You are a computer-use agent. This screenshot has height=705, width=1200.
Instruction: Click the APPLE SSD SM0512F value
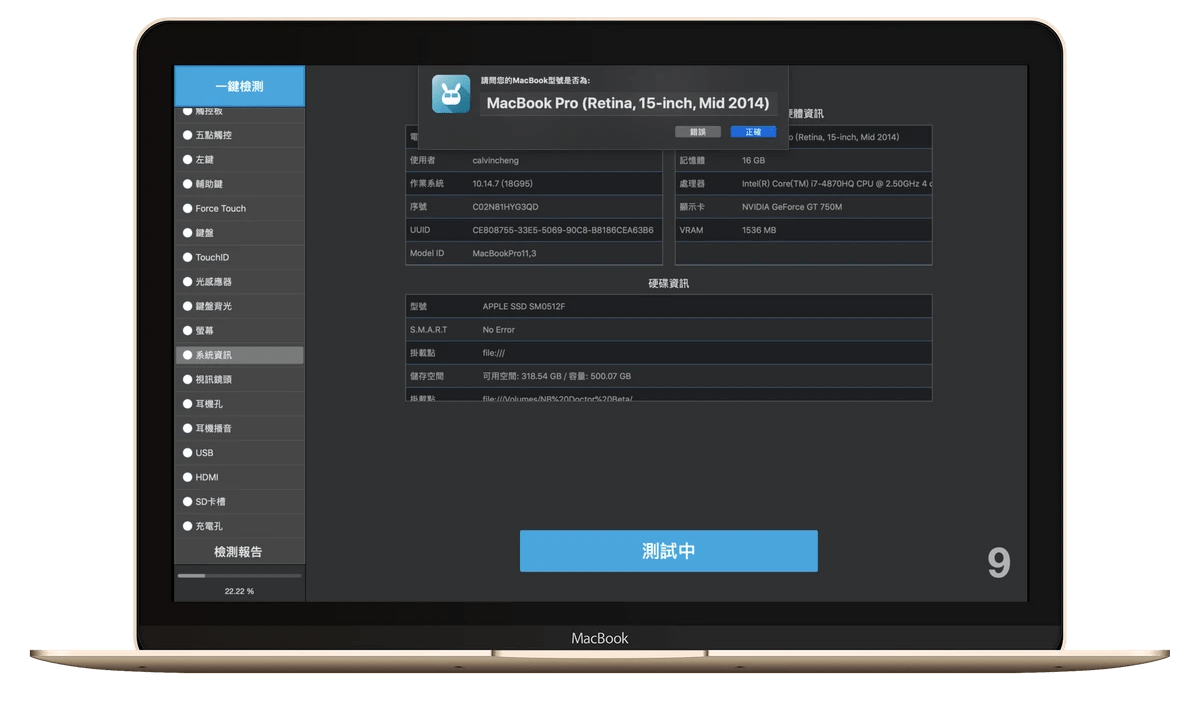coord(523,306)
